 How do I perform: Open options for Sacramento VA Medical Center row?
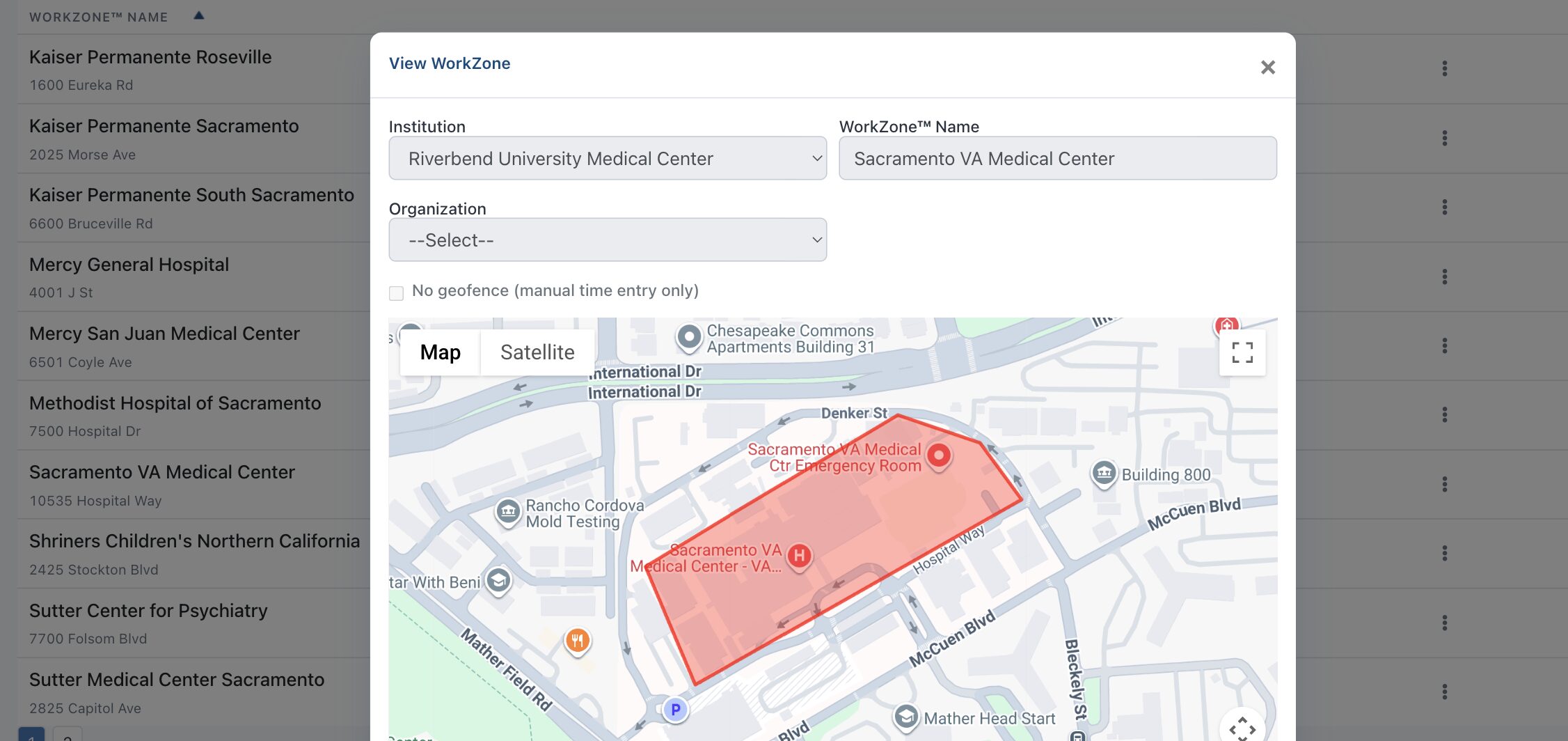click(x=1445, y=484)
